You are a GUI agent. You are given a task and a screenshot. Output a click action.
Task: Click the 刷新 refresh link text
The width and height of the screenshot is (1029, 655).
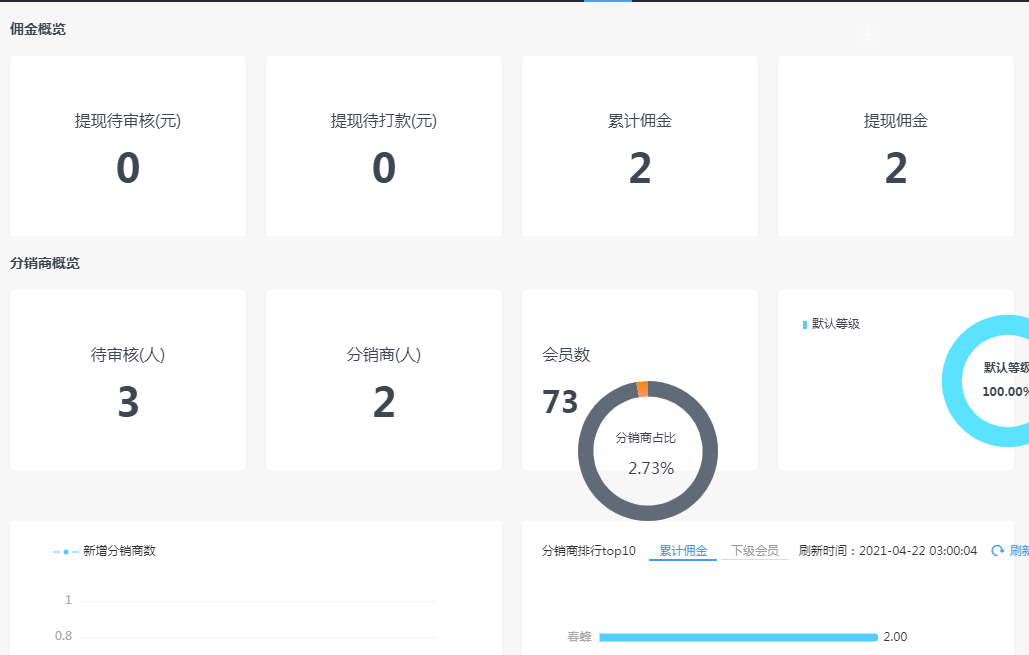point(1019,551)
